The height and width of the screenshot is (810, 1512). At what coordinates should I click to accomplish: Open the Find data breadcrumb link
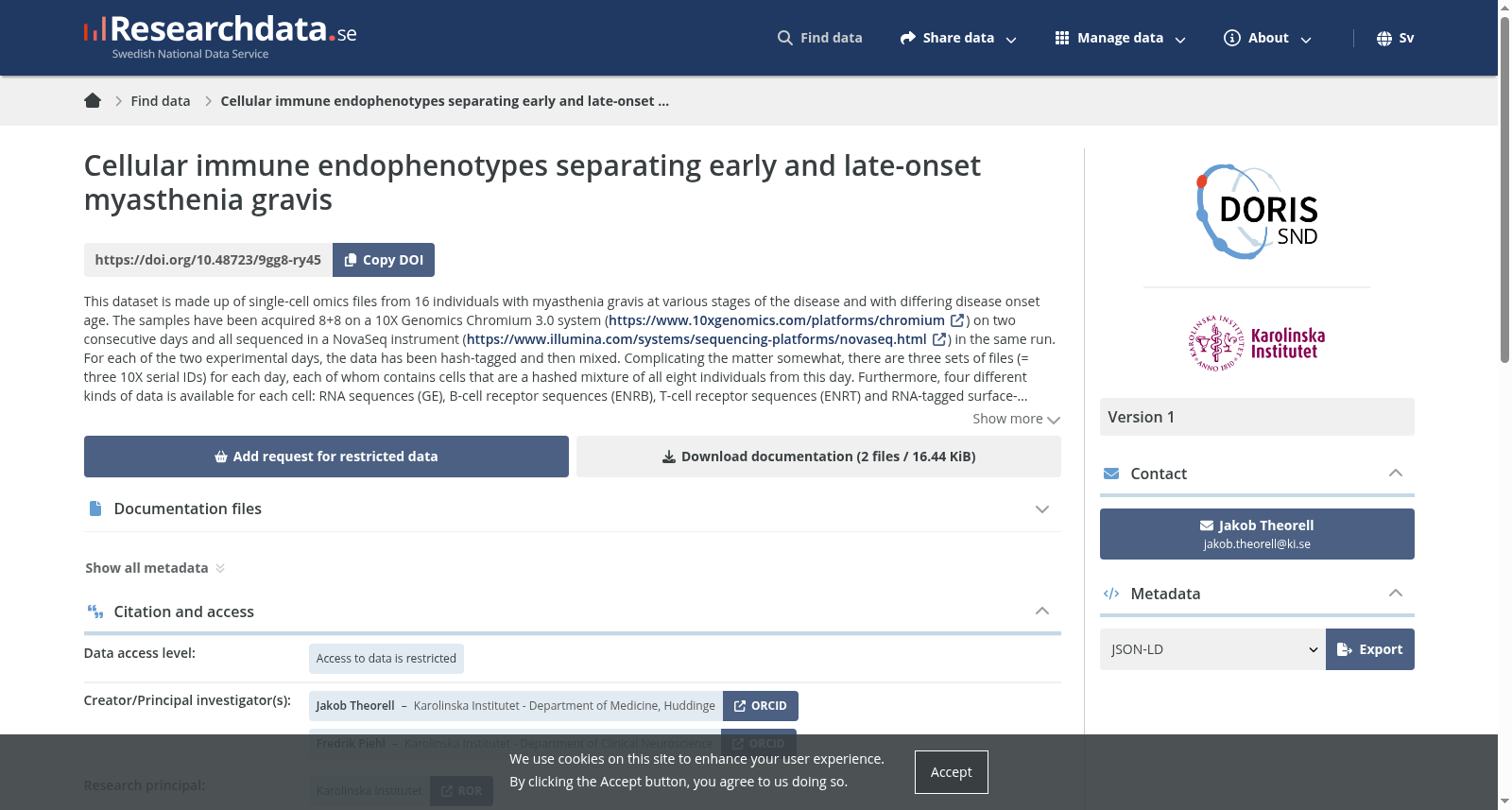(x=161, y=101)
